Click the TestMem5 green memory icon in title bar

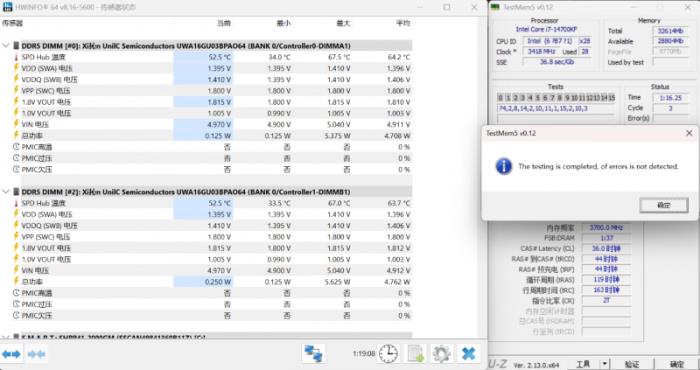pyautogui.click(x=496, y=7)
